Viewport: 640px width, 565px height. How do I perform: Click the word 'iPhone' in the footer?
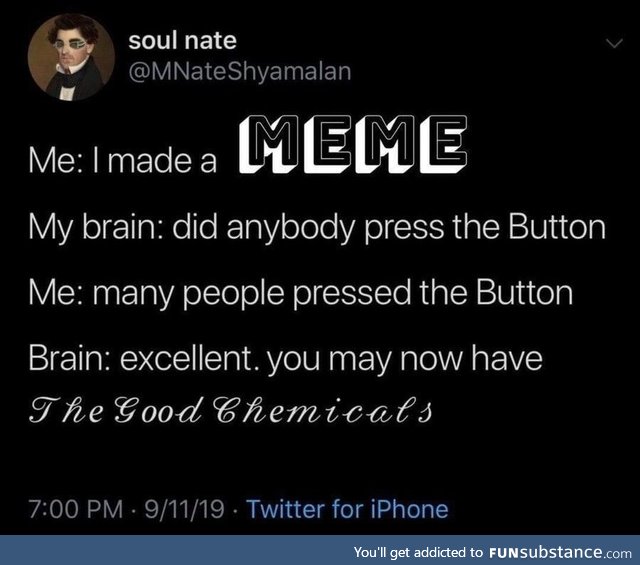click(409, 509)
